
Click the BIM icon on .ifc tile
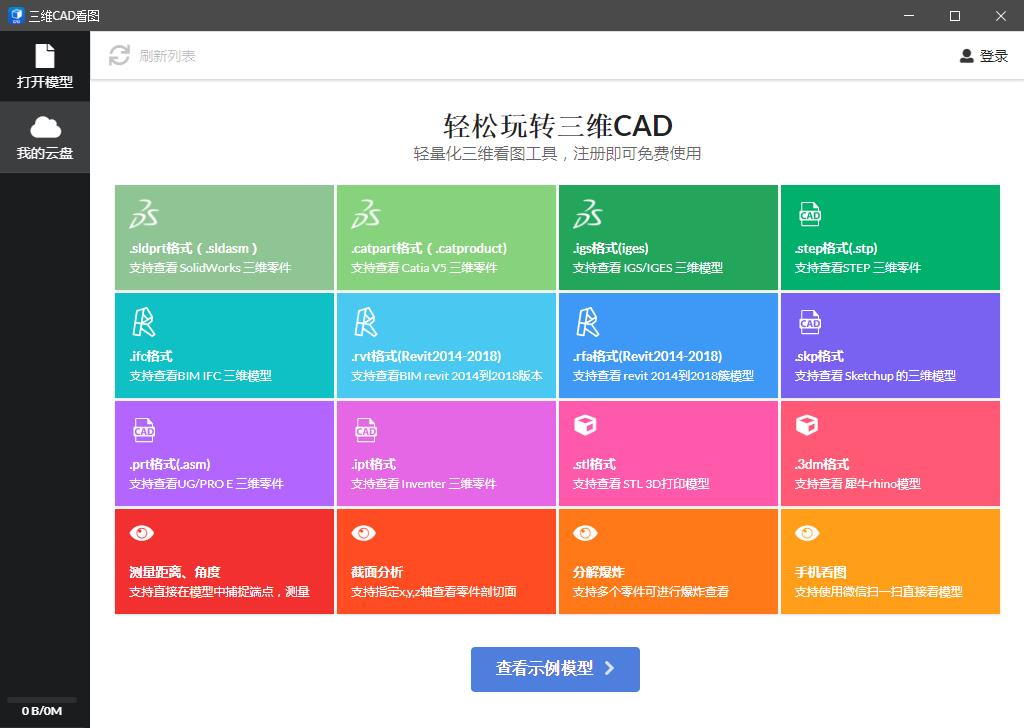144,322
